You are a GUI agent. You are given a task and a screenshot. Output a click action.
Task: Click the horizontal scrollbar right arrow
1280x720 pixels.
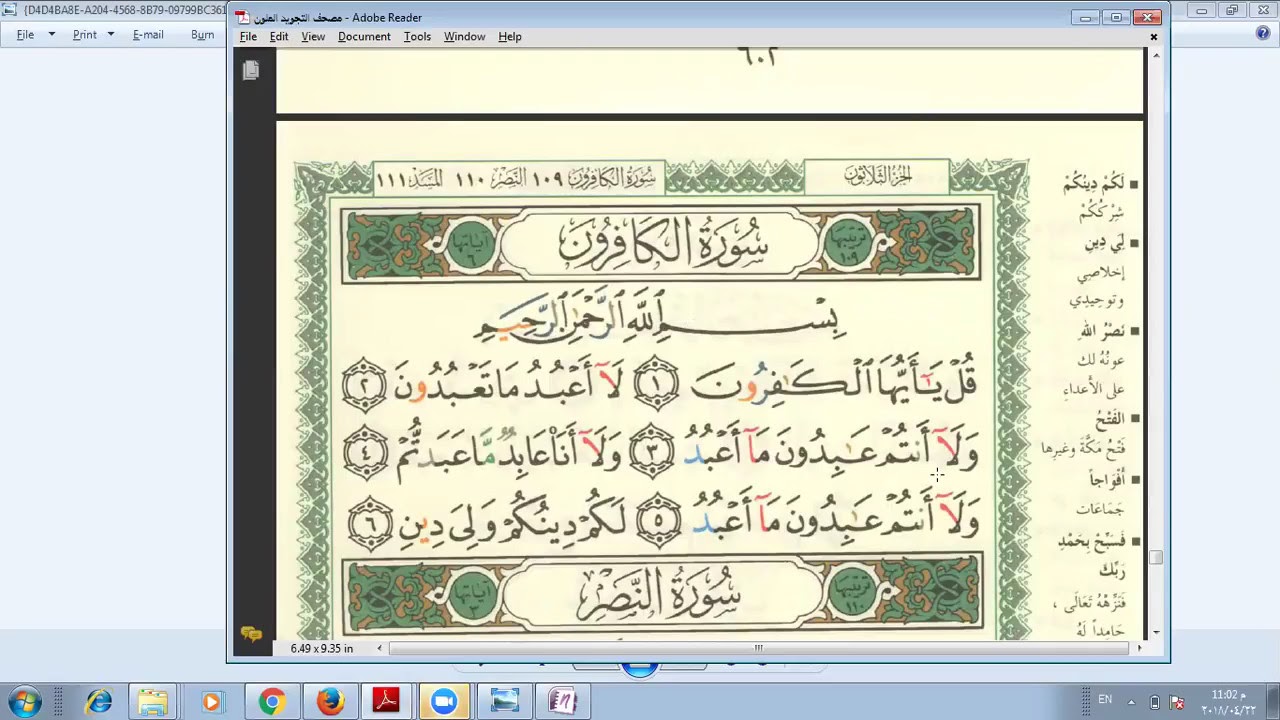point(1139,648)
